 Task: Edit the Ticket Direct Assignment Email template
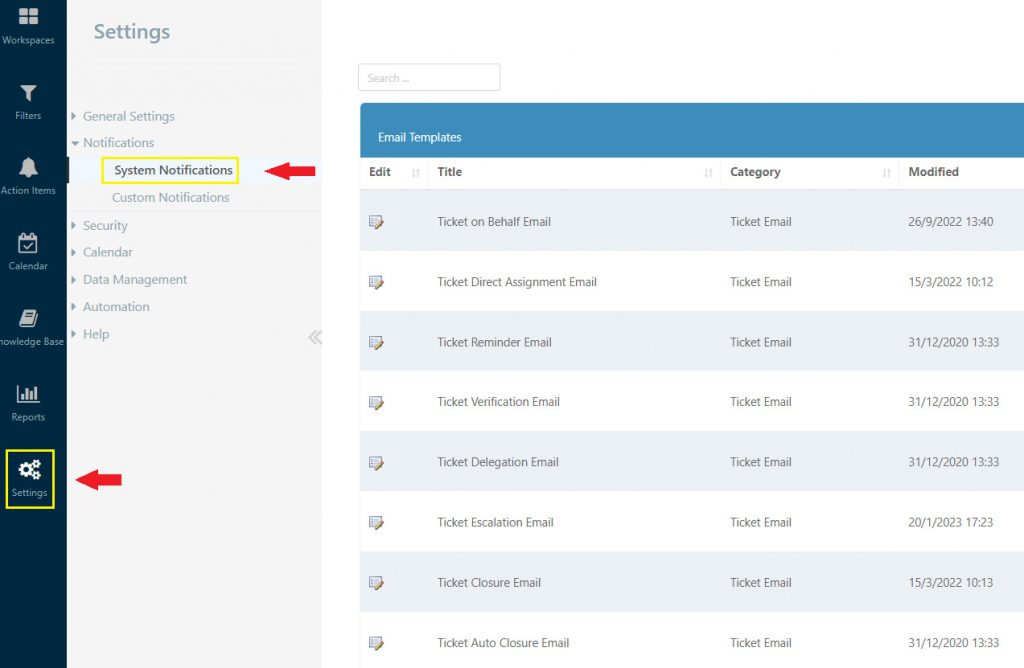click(x=376, y=282)
